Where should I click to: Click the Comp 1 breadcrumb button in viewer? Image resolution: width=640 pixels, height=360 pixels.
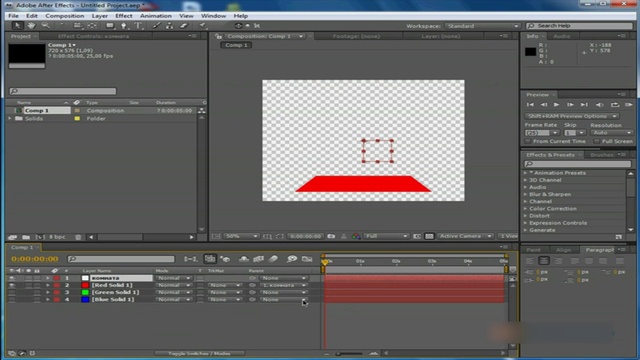[236, 45]
